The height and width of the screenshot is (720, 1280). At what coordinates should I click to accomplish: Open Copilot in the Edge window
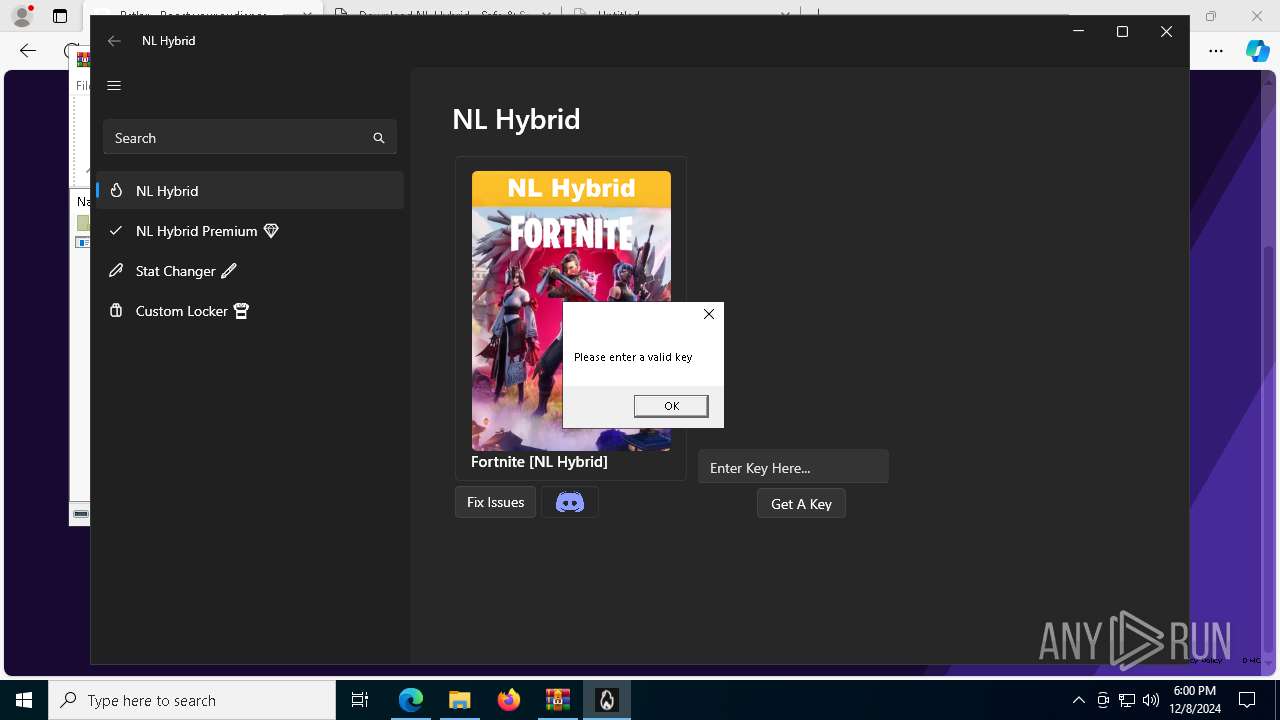click(x=1257, y=51)
